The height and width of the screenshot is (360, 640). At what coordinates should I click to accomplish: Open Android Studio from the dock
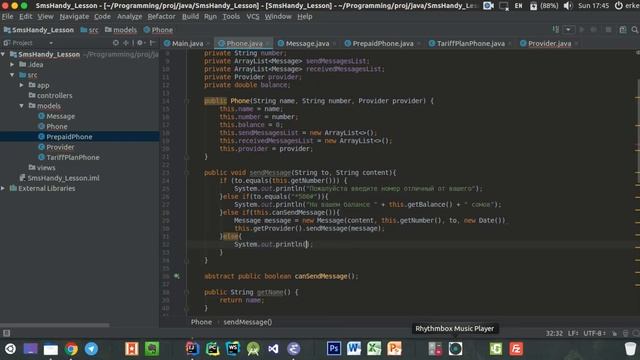[253, 349]
